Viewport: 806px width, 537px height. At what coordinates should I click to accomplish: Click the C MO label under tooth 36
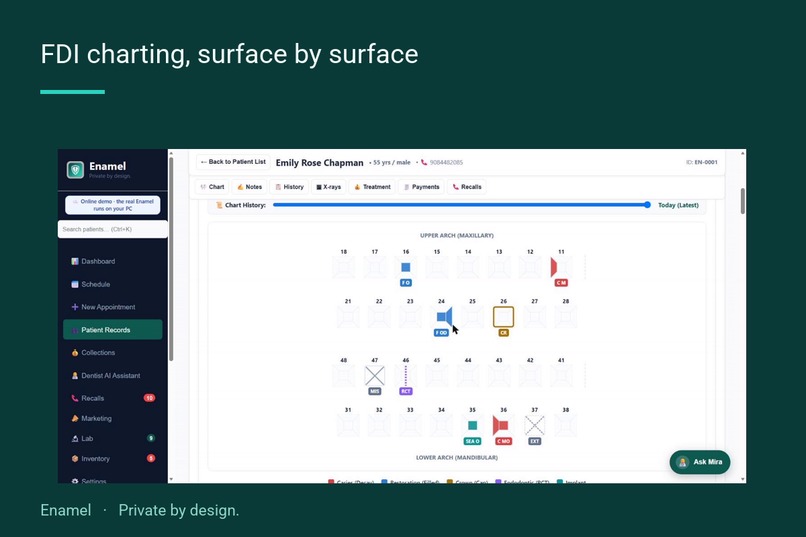click(x=503, y=441)
